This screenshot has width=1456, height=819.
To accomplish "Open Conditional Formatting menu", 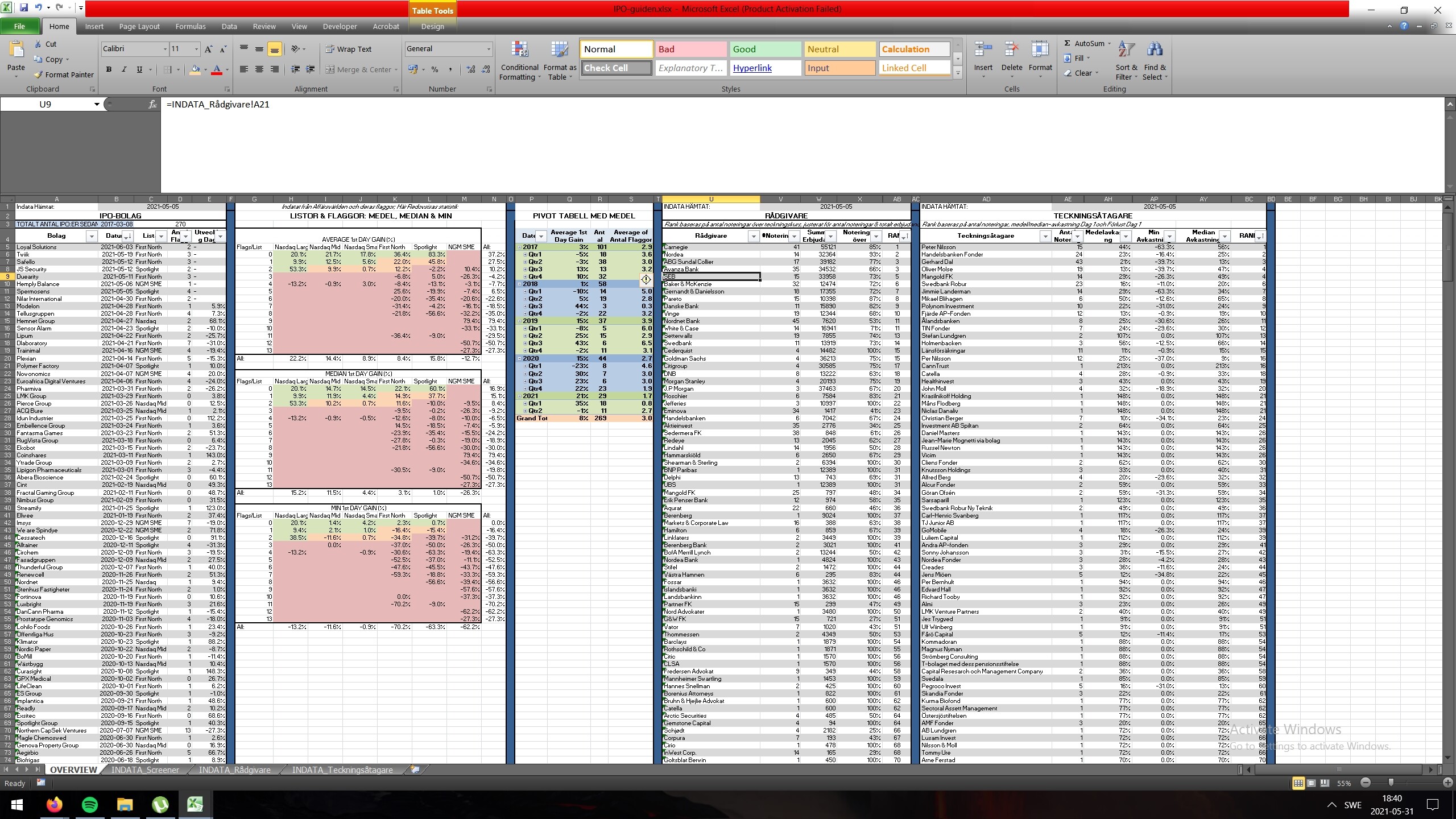I will pyautogui.click(x=519, y=61).
